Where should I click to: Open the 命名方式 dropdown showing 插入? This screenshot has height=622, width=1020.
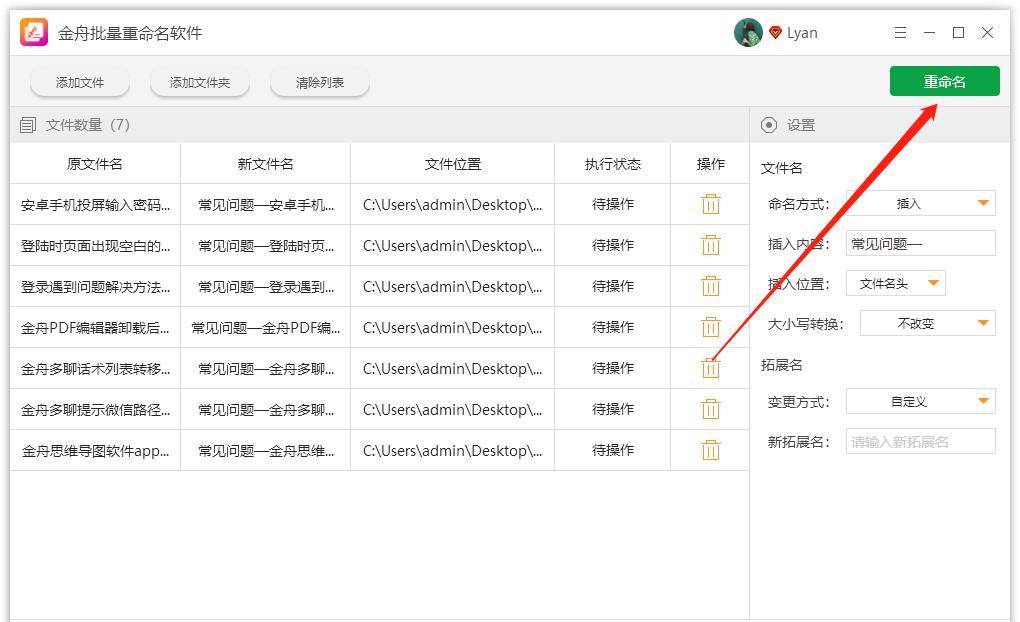(920, 203)
